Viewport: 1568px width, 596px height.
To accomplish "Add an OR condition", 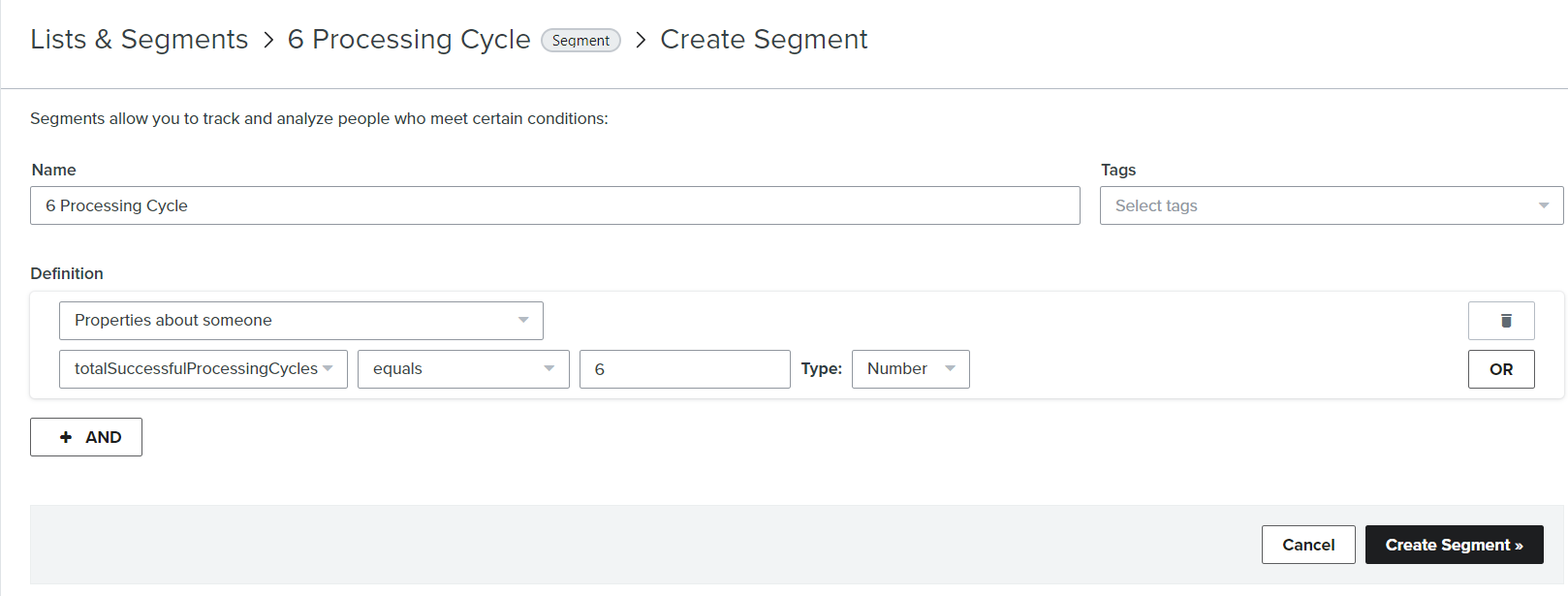I will (x=1501, y=369).
